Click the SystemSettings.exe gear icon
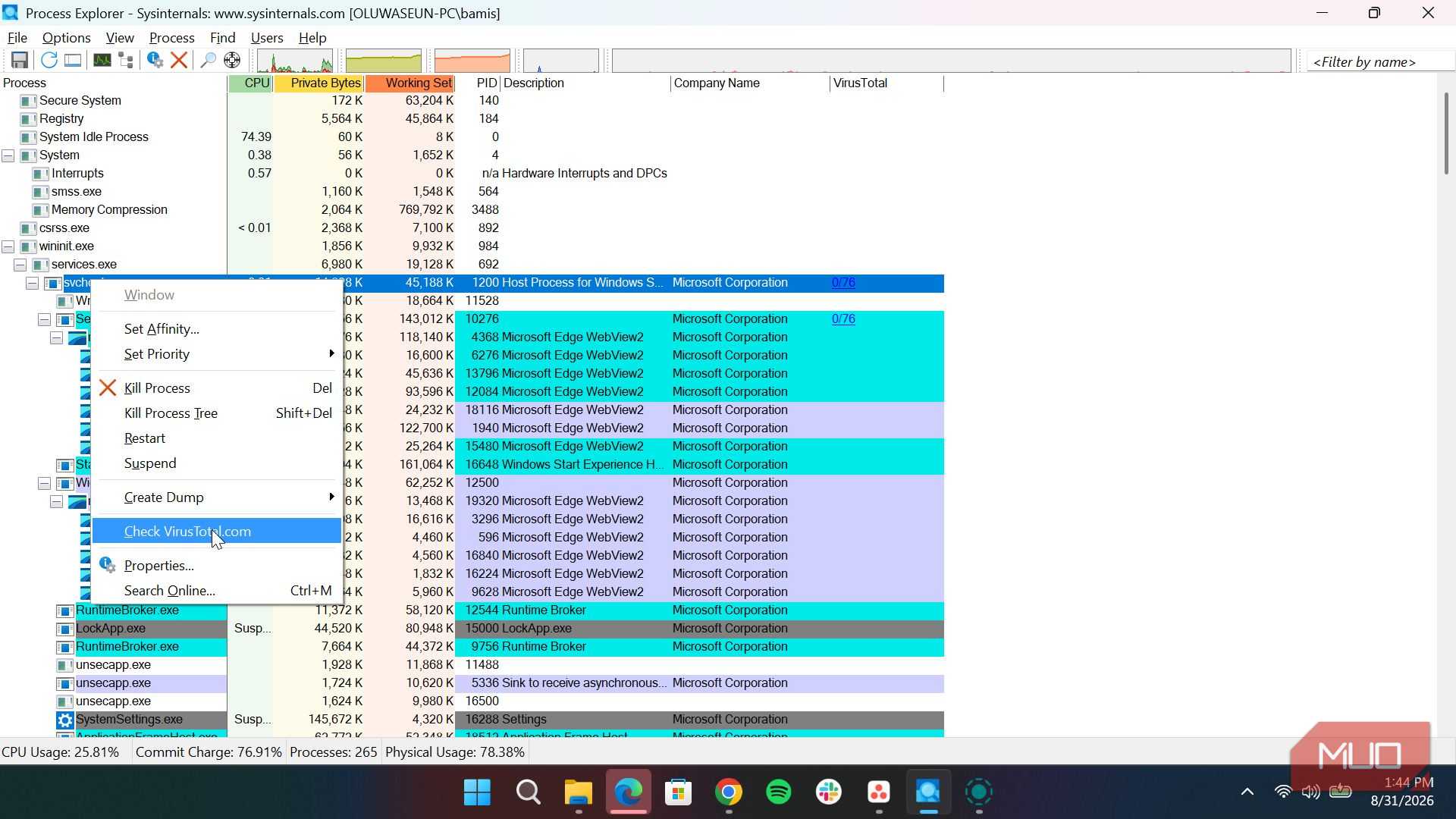 click(65, 720)
